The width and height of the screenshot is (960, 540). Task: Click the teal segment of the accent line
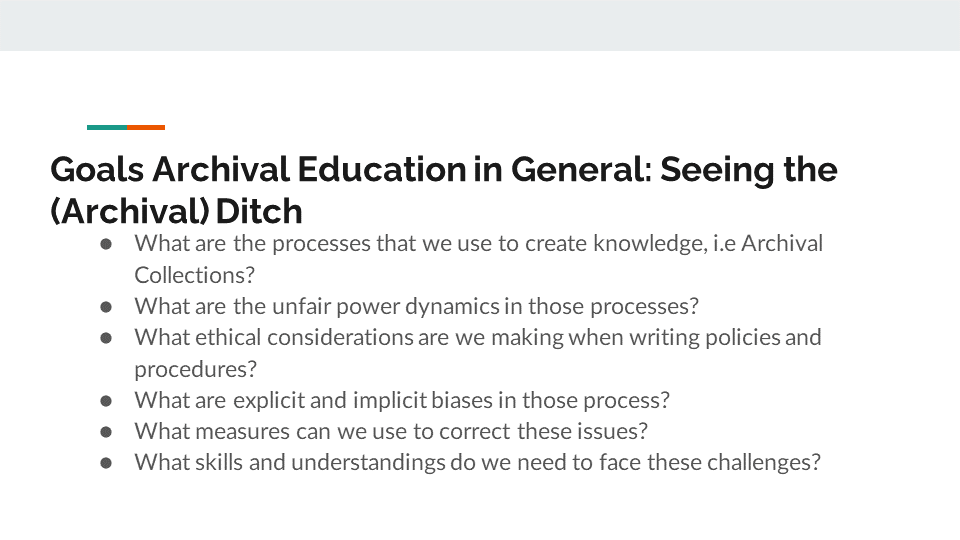(x=107, y=127)
